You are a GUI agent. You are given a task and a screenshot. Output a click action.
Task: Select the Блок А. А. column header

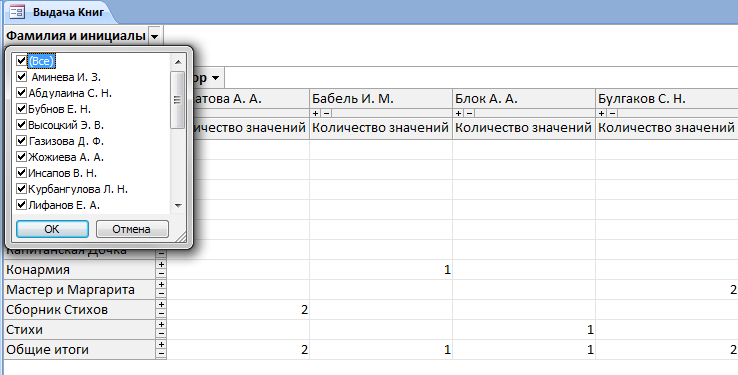pyautogui.click(x=524, y=99)
